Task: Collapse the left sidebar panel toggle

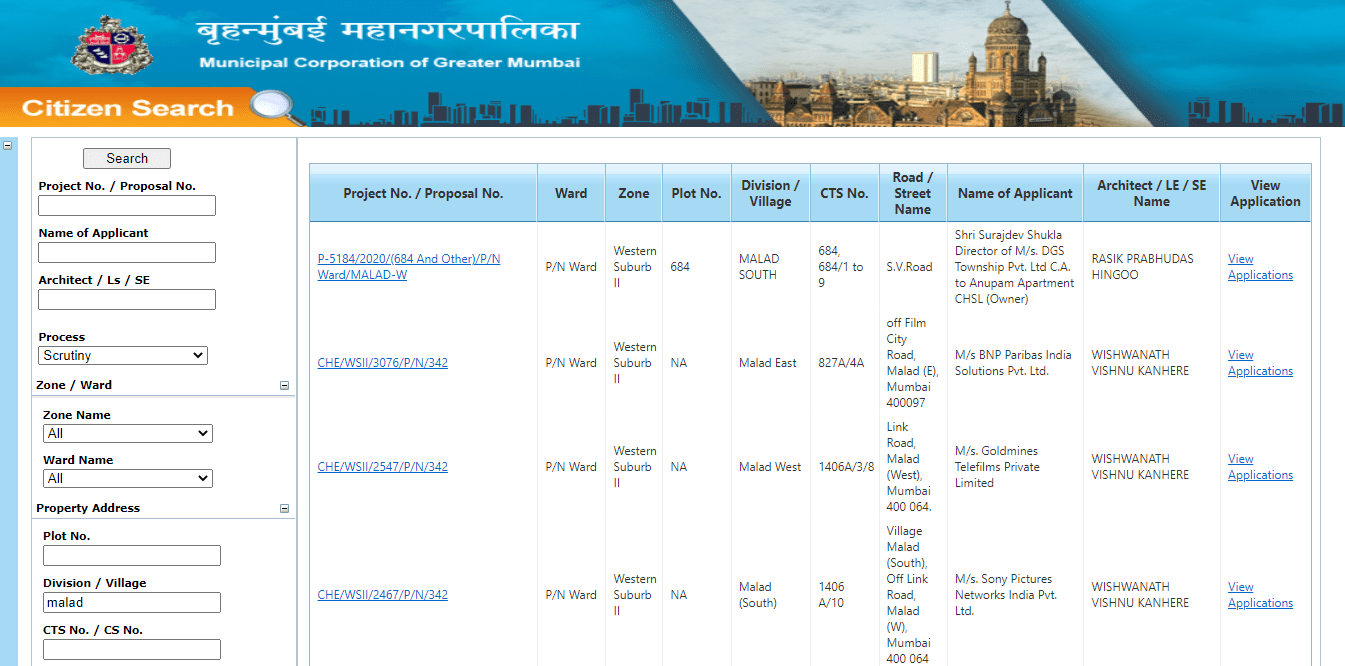Action: point(8,145)
